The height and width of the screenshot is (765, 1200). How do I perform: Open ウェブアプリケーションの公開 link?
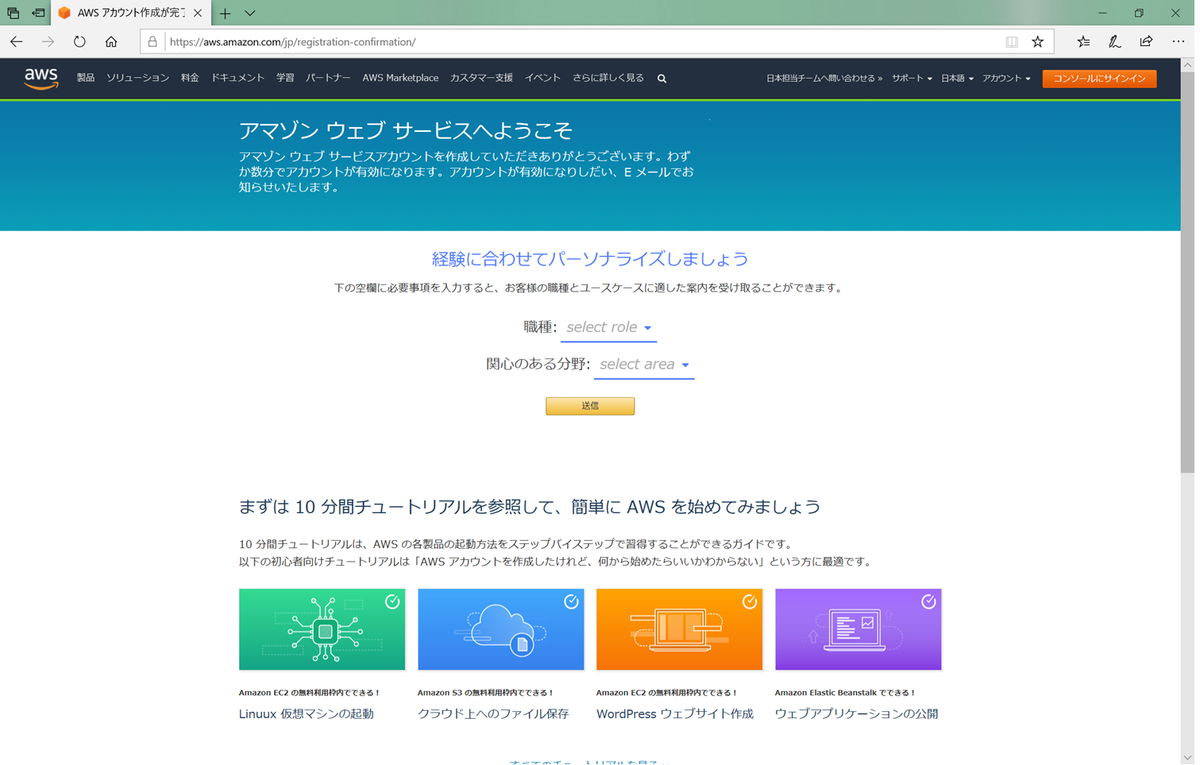[856, 714]
